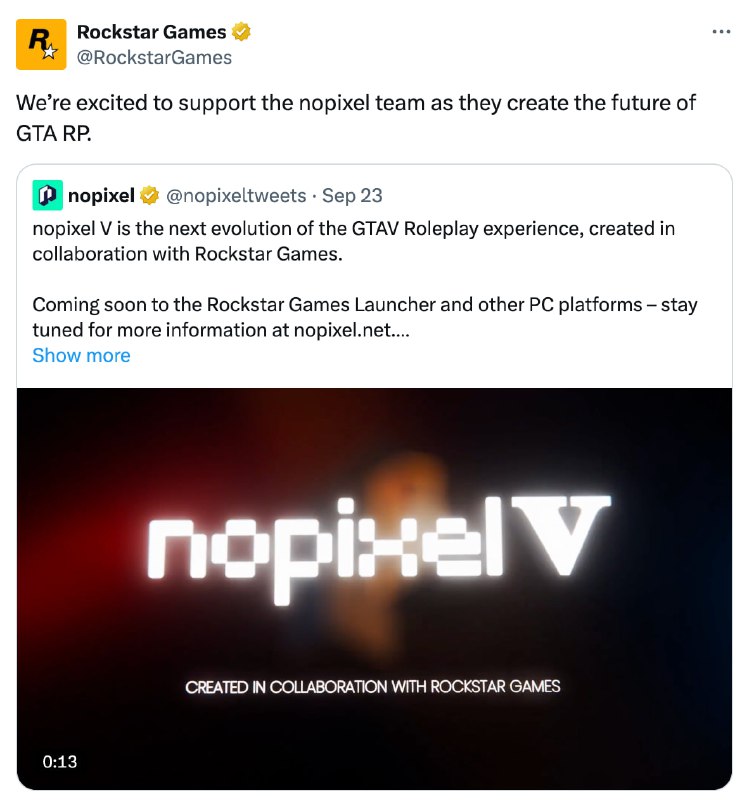
Task: Play the nopixel V video
Action: [374, 588]
